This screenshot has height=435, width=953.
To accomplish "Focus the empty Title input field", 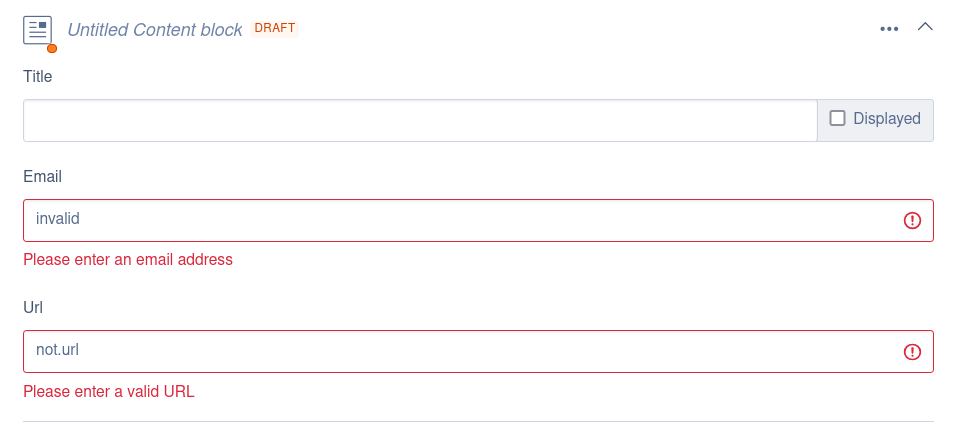I will point(420,120).
